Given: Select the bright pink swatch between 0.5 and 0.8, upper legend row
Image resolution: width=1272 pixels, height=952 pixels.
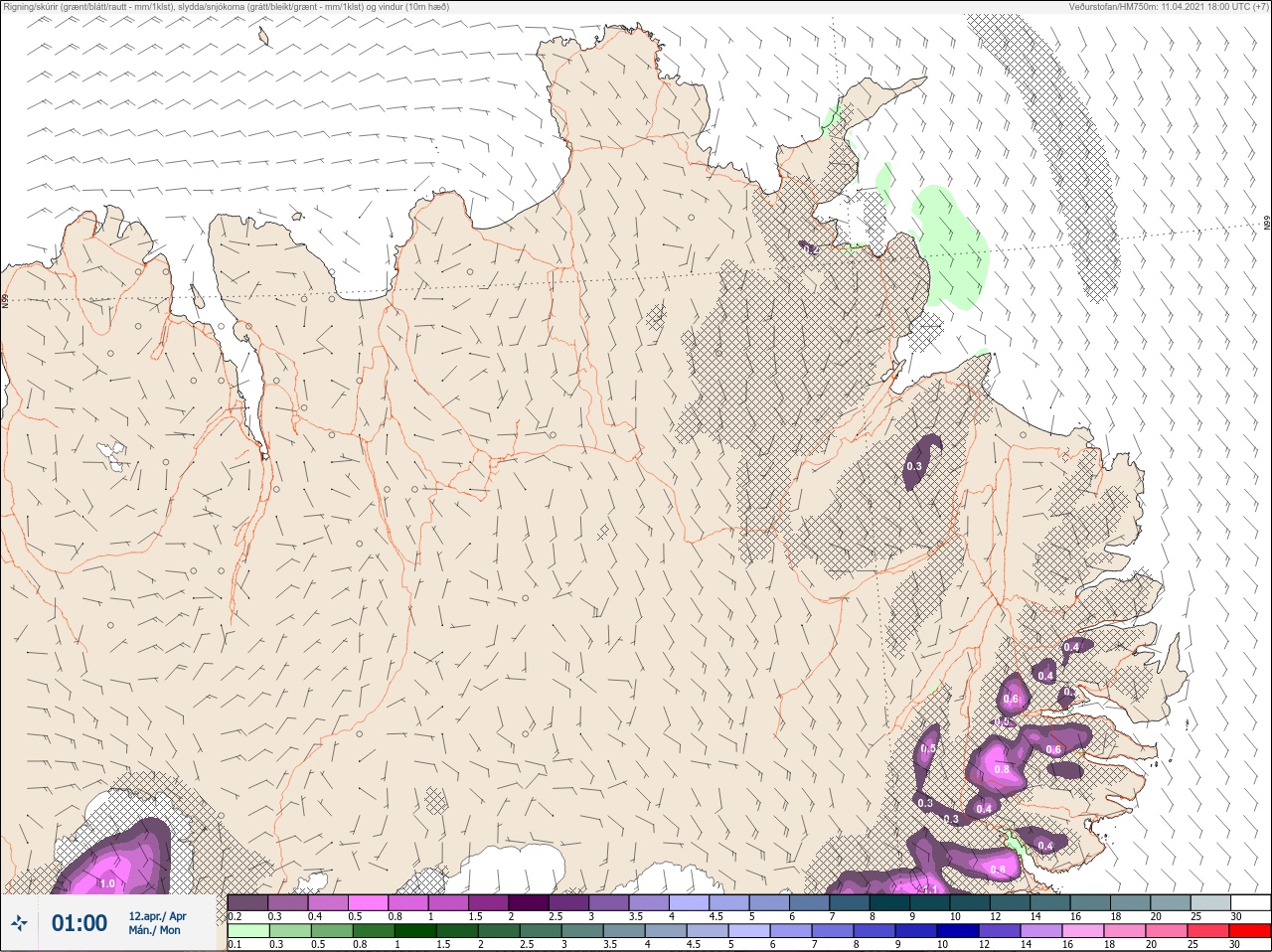Looking at the screenshot, I should coord(368,903).
